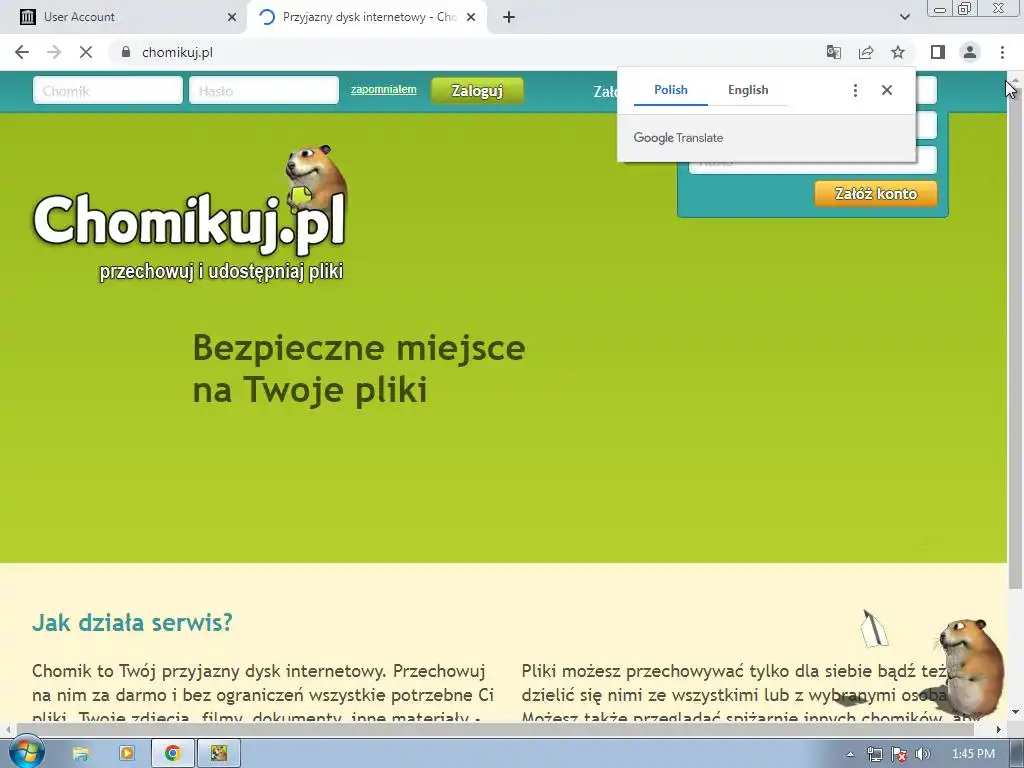Choose Polish in the translate popup
The image size is (1024, 768).
[x=671, y=90]
